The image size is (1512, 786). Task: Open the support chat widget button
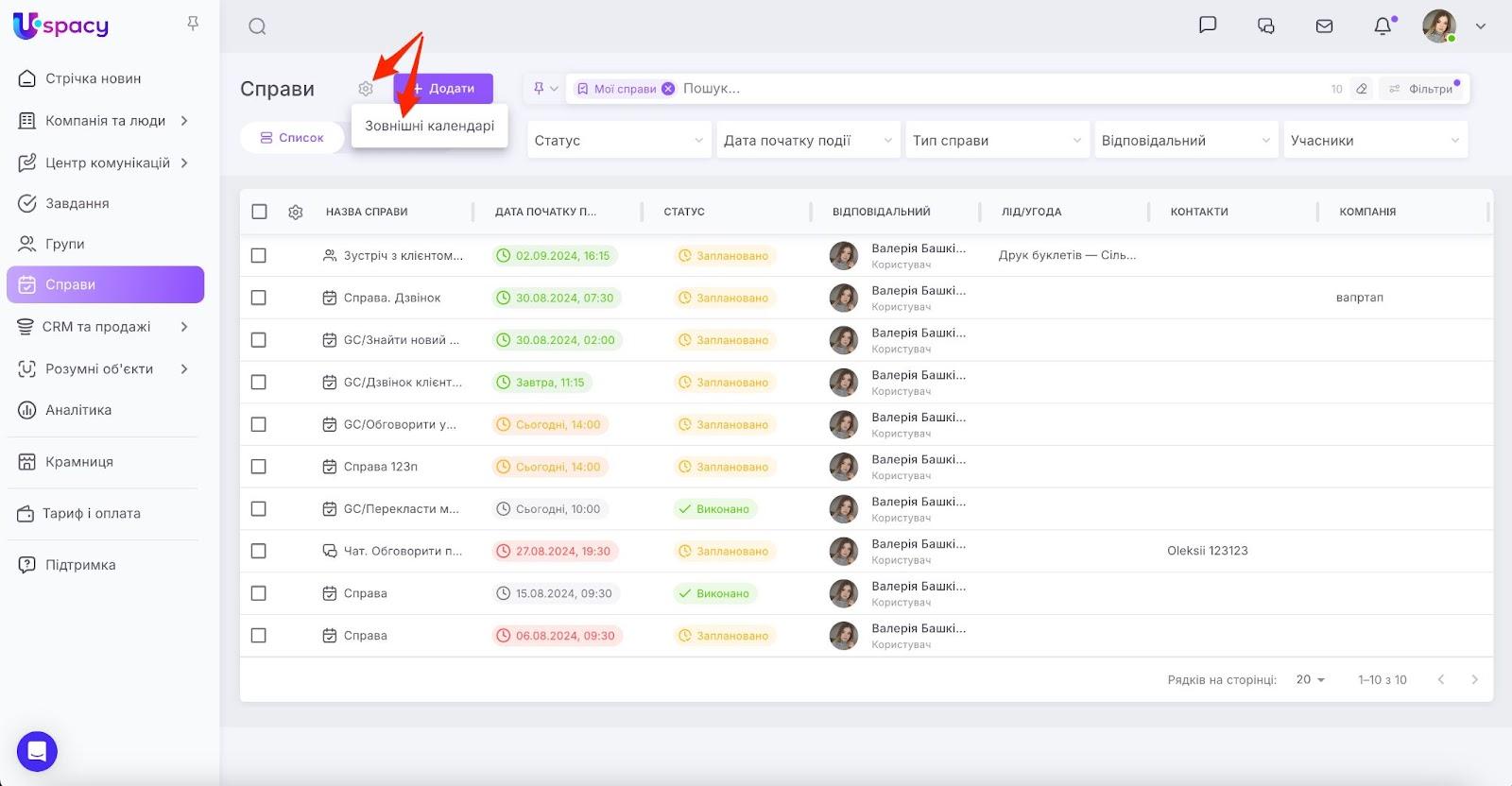[37, 752]
